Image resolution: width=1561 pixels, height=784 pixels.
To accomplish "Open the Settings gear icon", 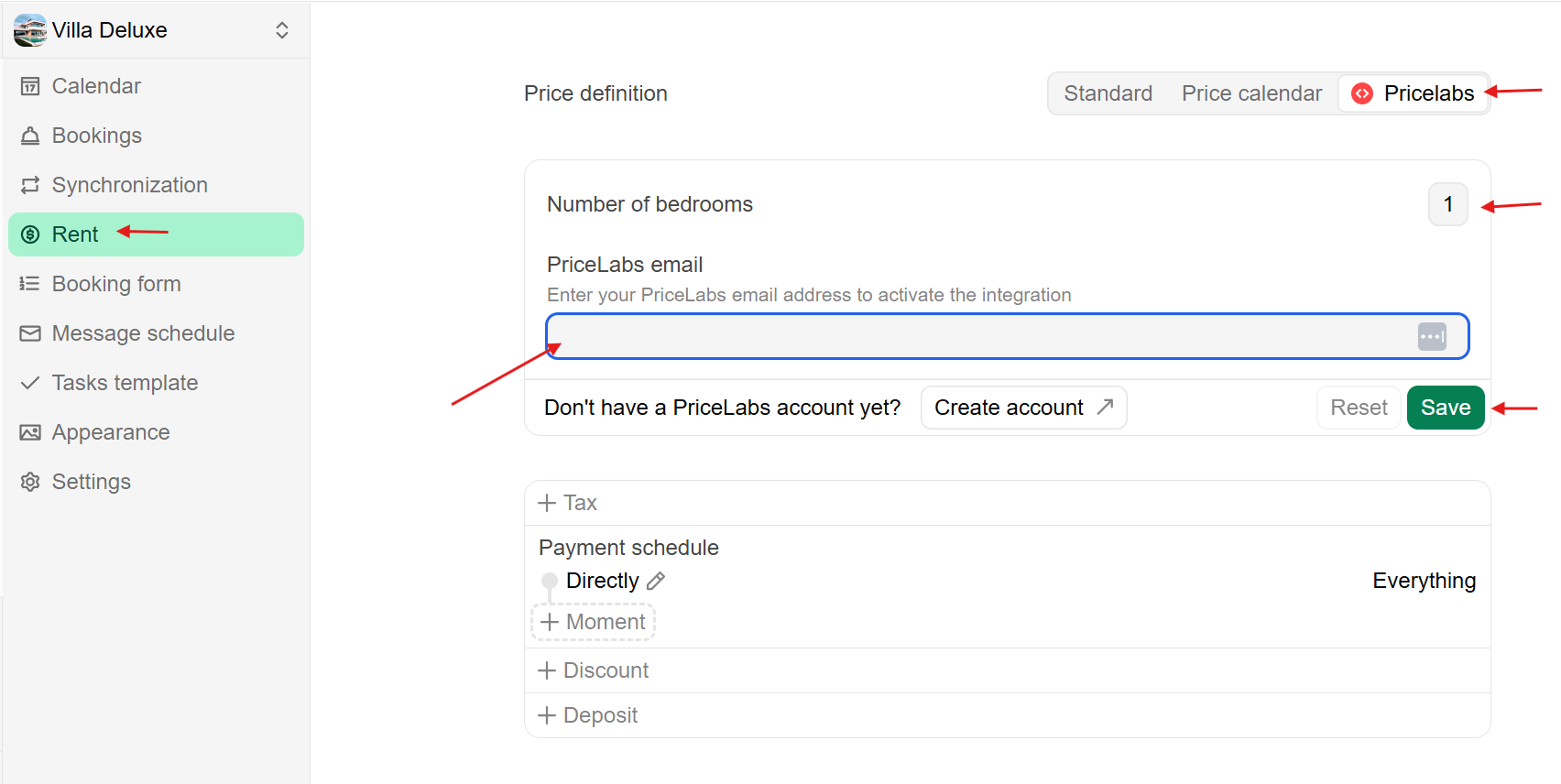I will click(30, 482).
